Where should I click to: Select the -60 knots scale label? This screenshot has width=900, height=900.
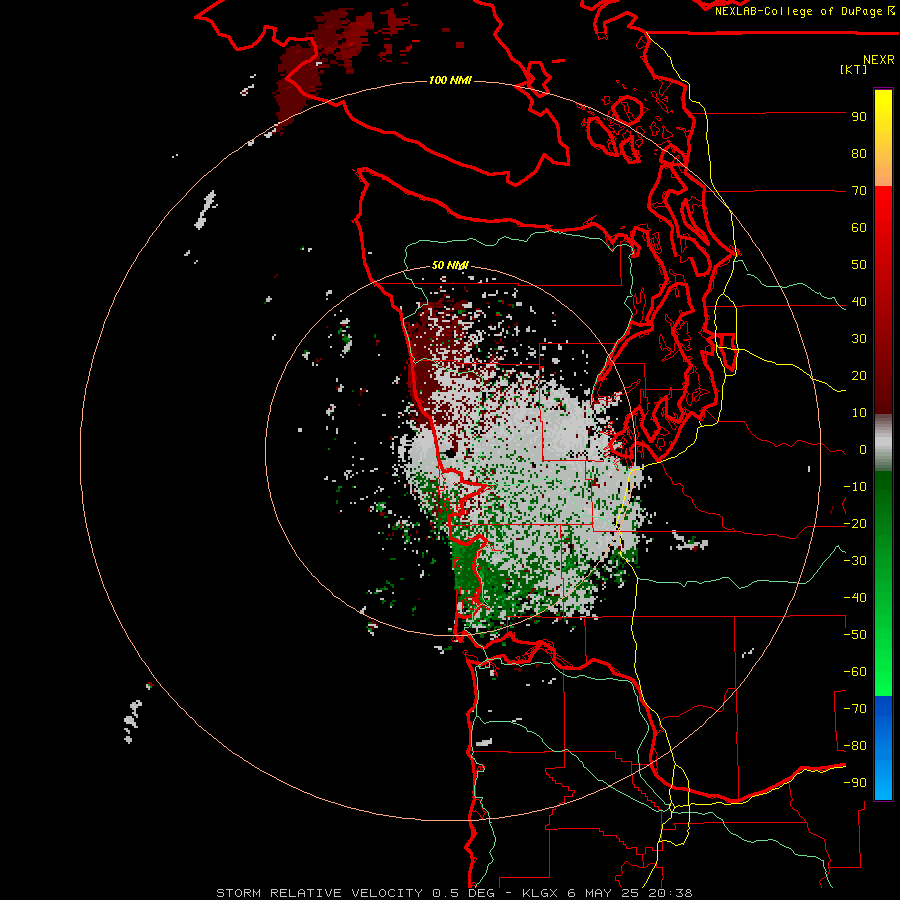point(855,672)
